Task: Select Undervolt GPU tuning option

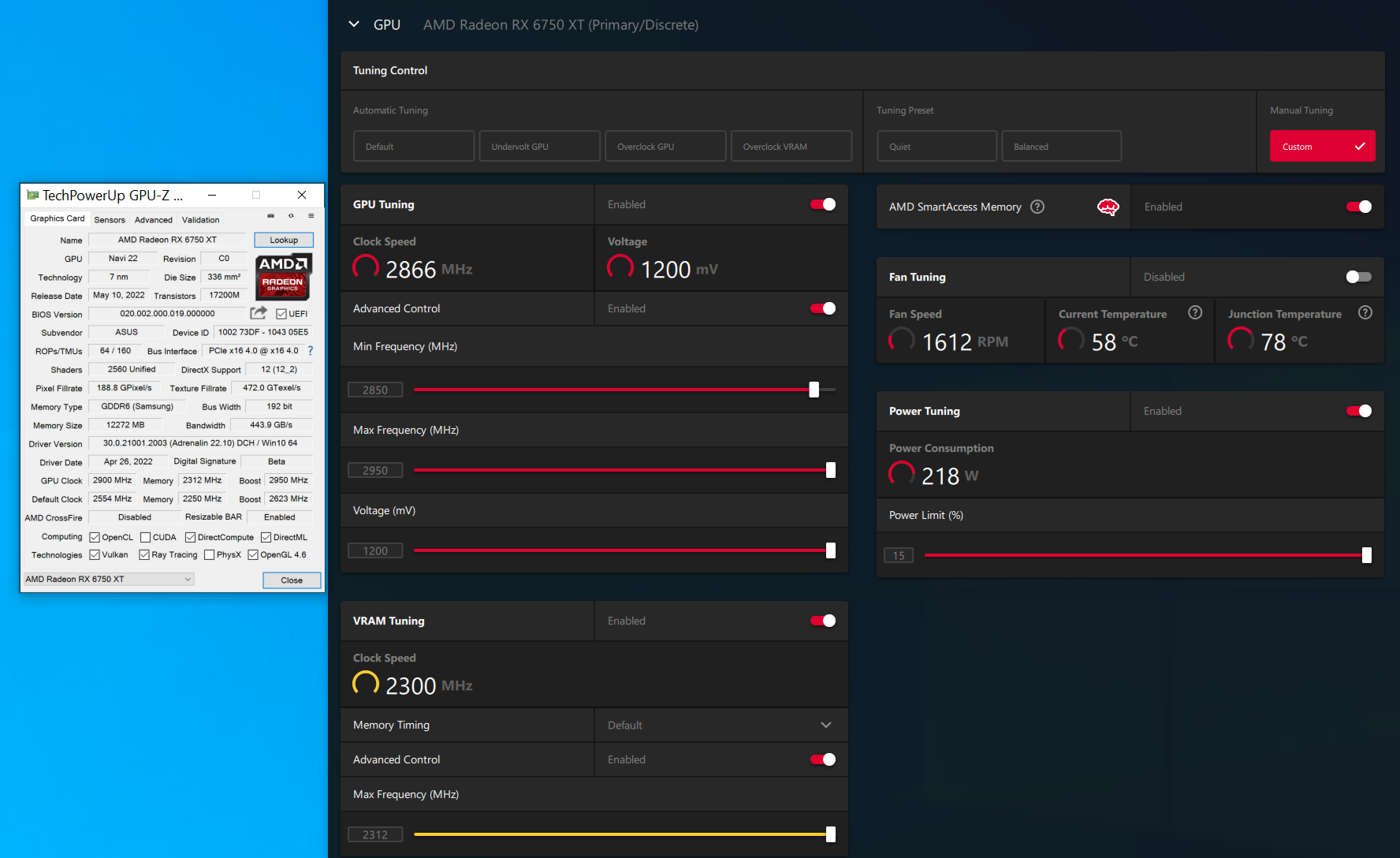Action: pyautogui.click(x=540, y=146)
